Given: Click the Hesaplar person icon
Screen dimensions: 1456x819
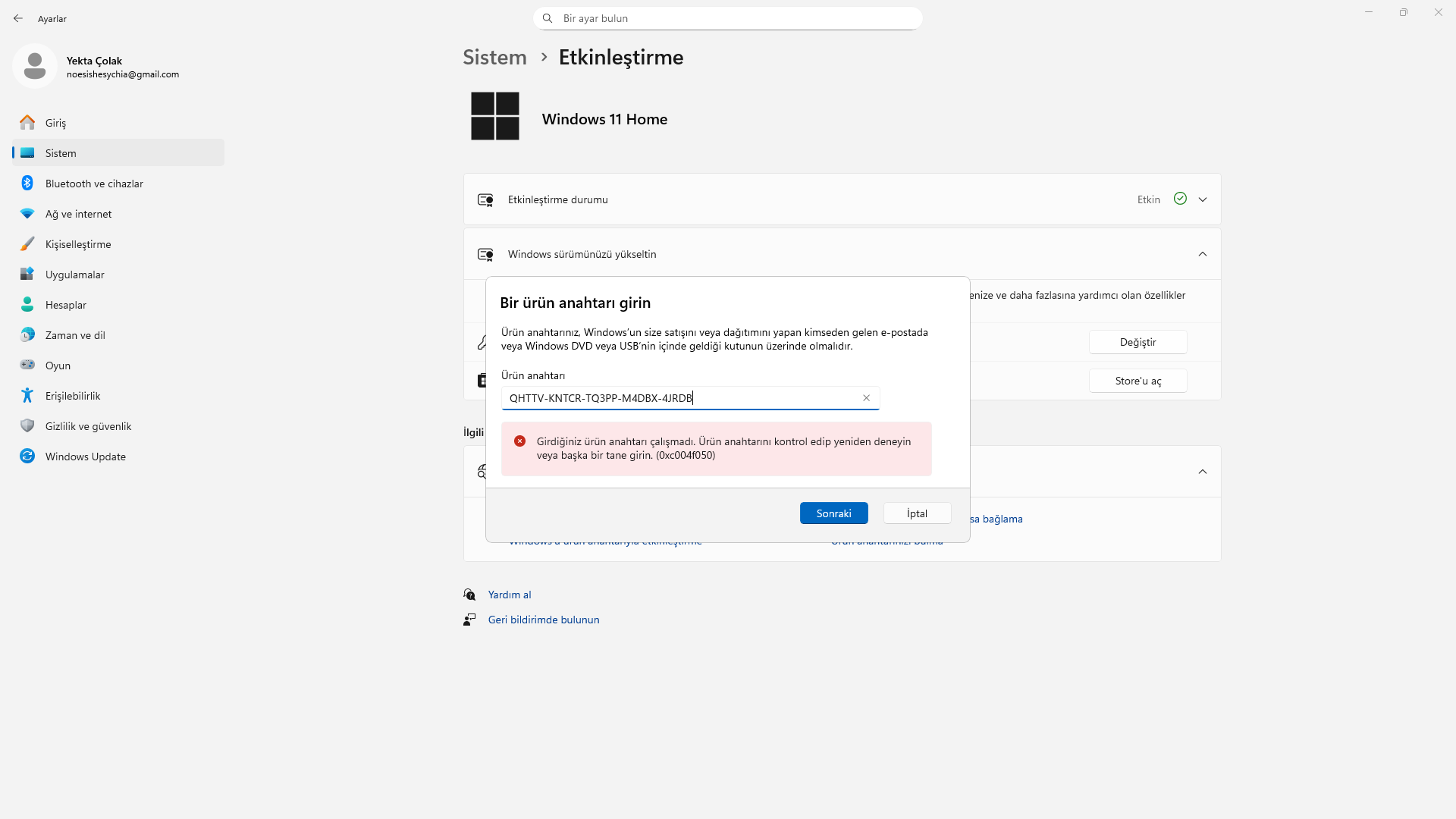Looking at the screenshot, I should pos(27,304).
